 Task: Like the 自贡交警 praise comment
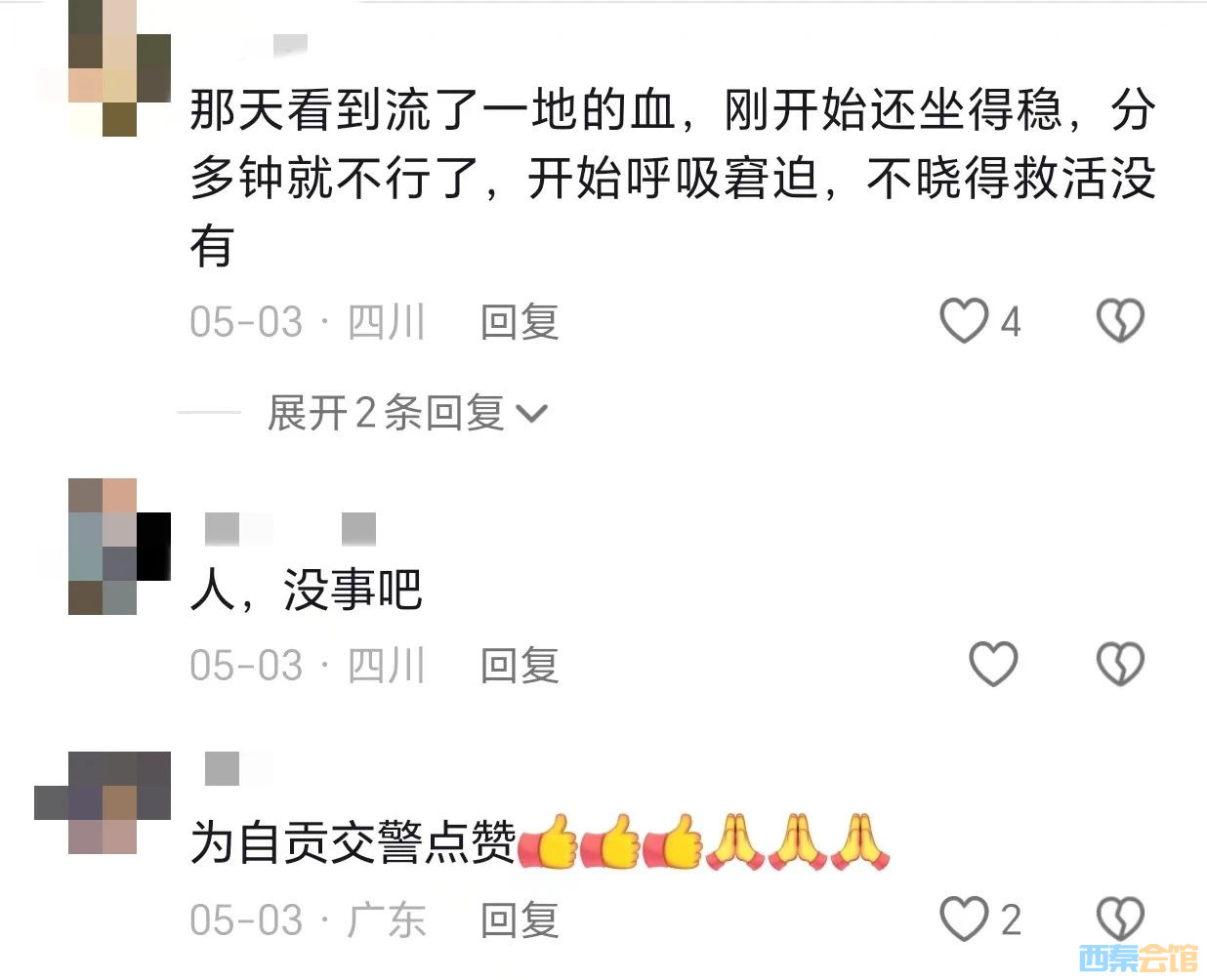(x=963, y=919)
